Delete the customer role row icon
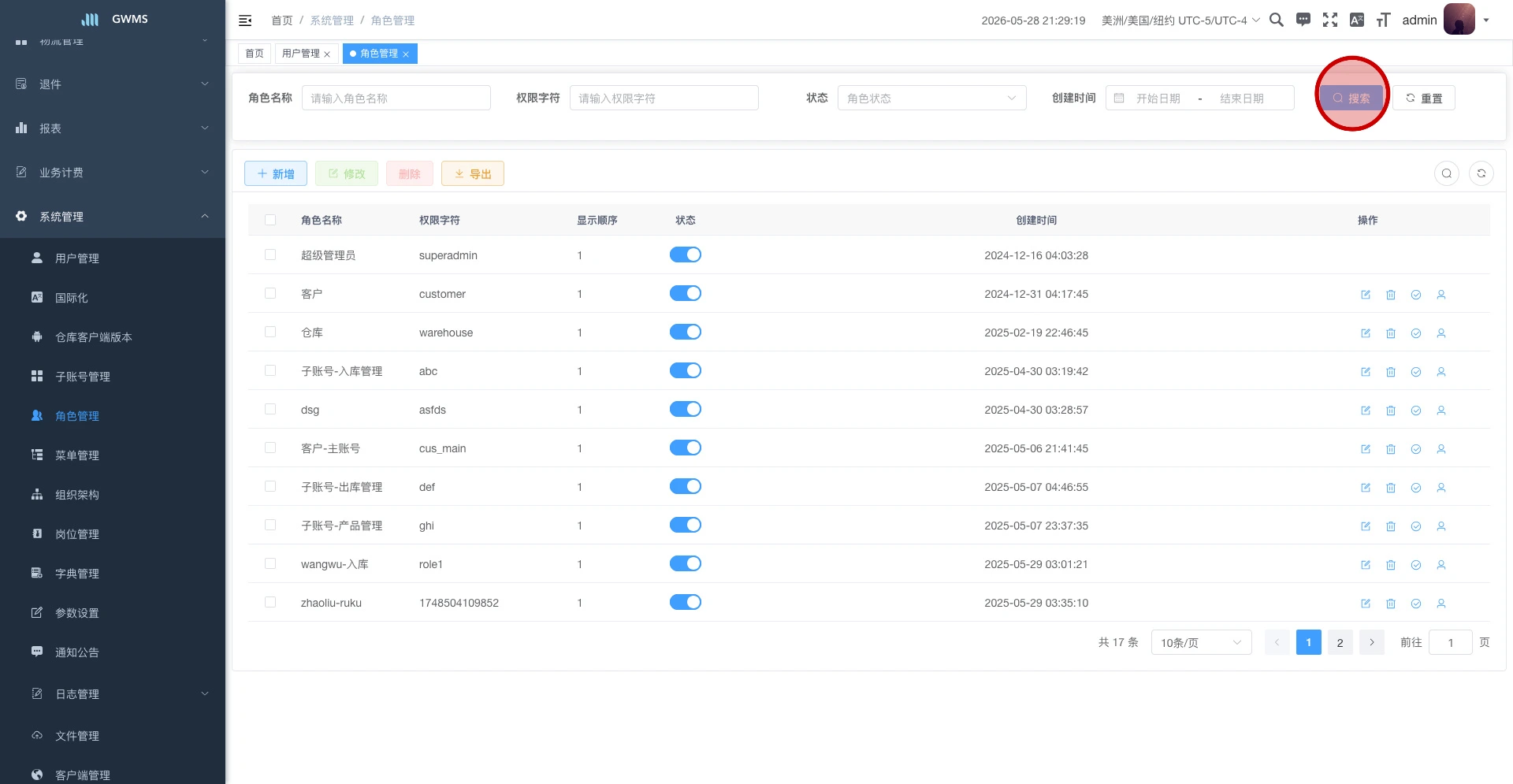1513x784 pixels. 1391,295
